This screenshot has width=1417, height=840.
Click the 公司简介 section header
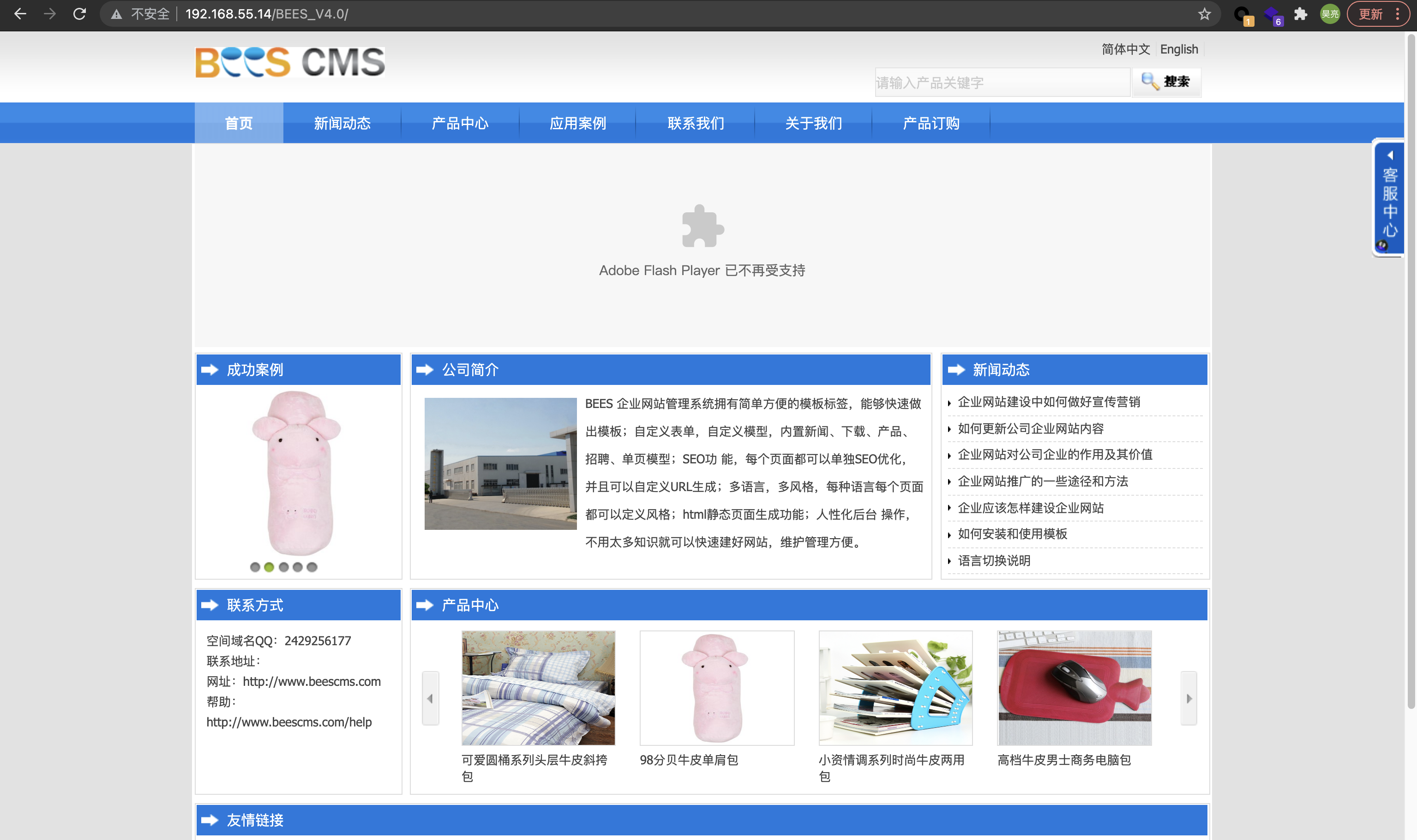tap(671, 370)
